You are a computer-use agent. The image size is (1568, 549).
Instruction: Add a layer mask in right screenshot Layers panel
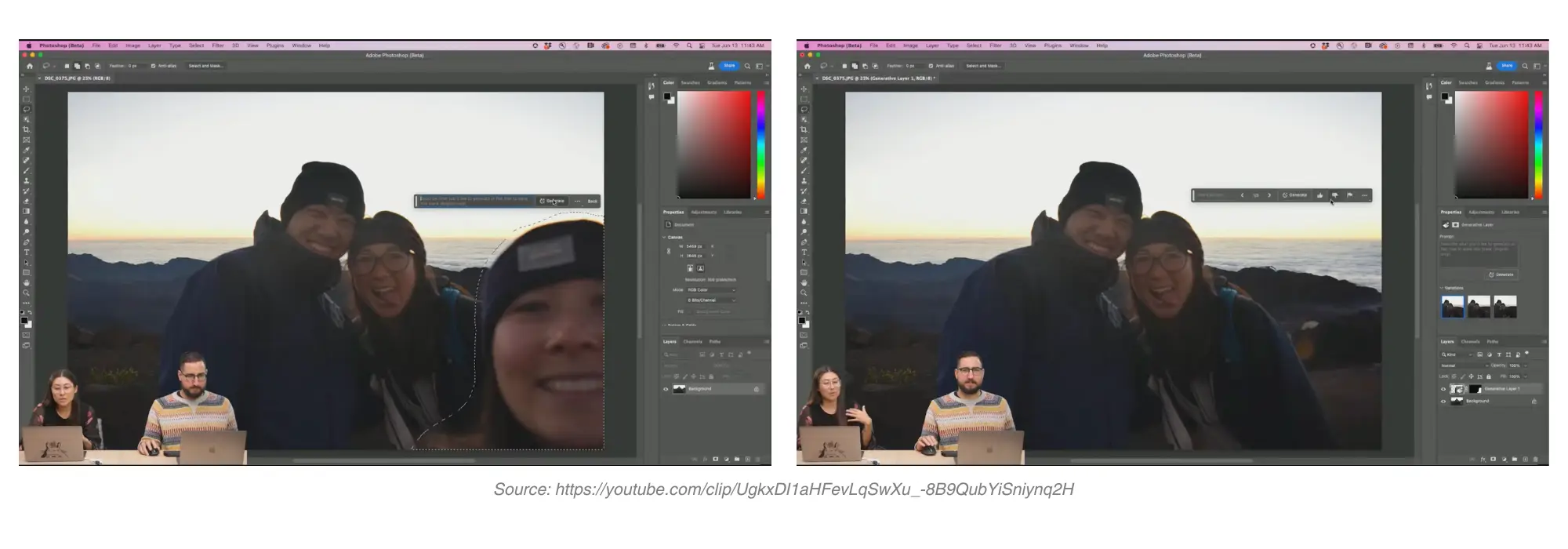coord(1493,459)
